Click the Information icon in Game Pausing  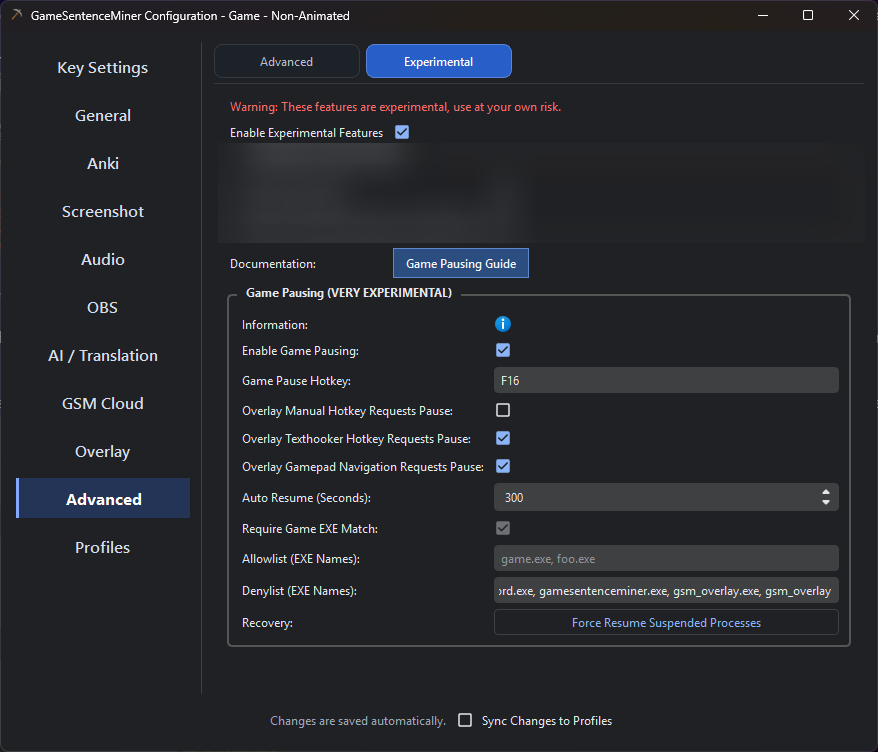[502, 324]
